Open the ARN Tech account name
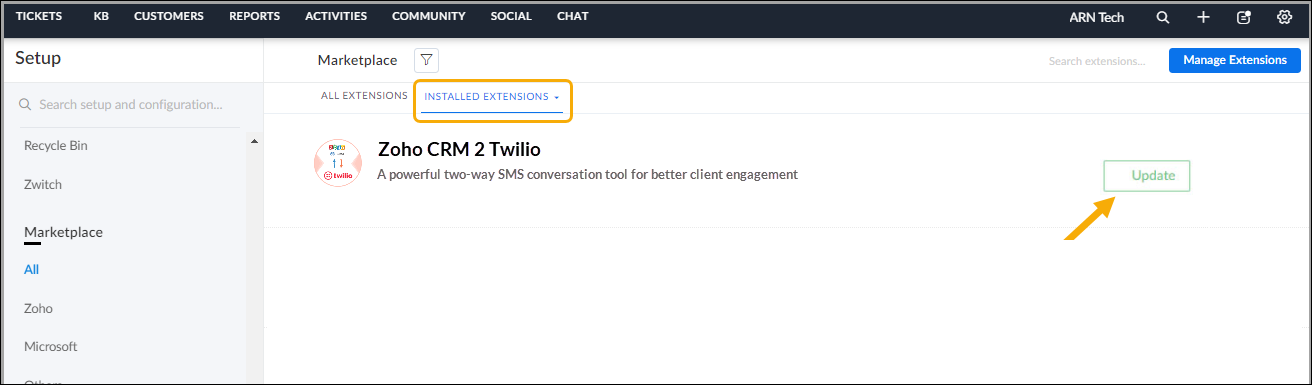The height and width of the screenshot is (385, 1312). [x=1096, y=17]
